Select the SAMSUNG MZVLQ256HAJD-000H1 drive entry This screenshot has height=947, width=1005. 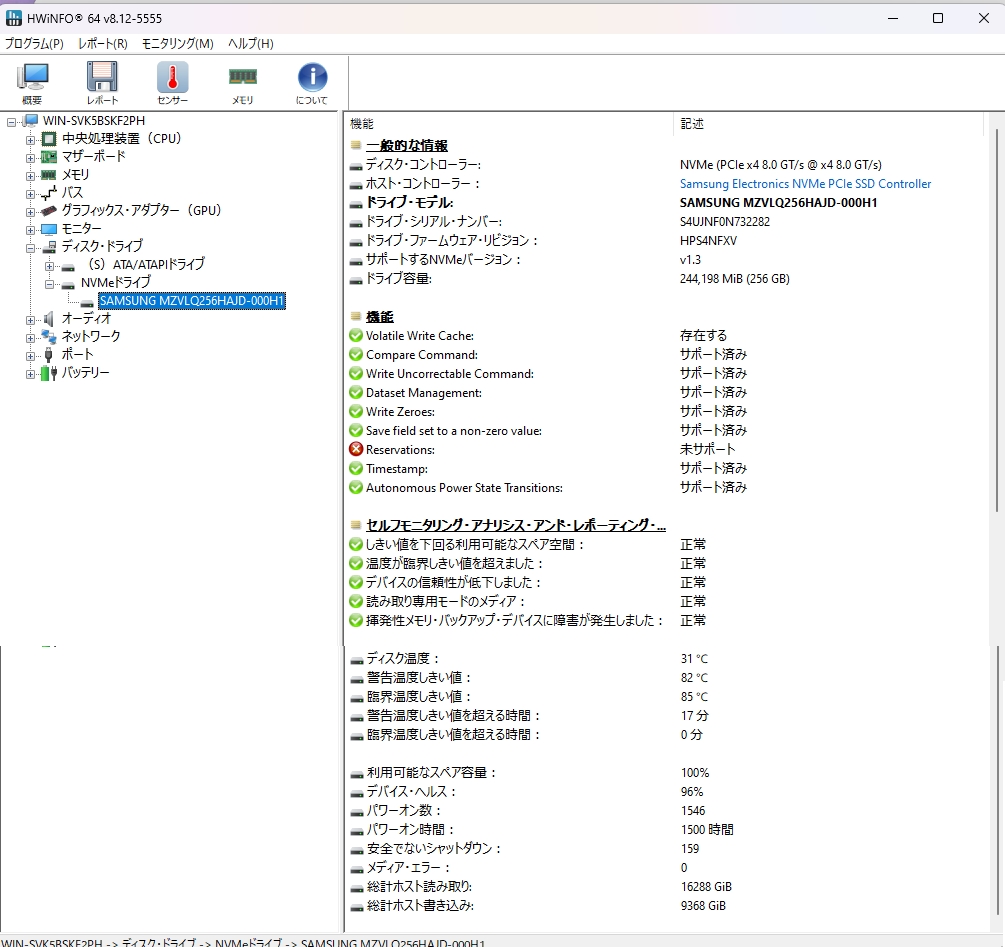coord(192,301)
